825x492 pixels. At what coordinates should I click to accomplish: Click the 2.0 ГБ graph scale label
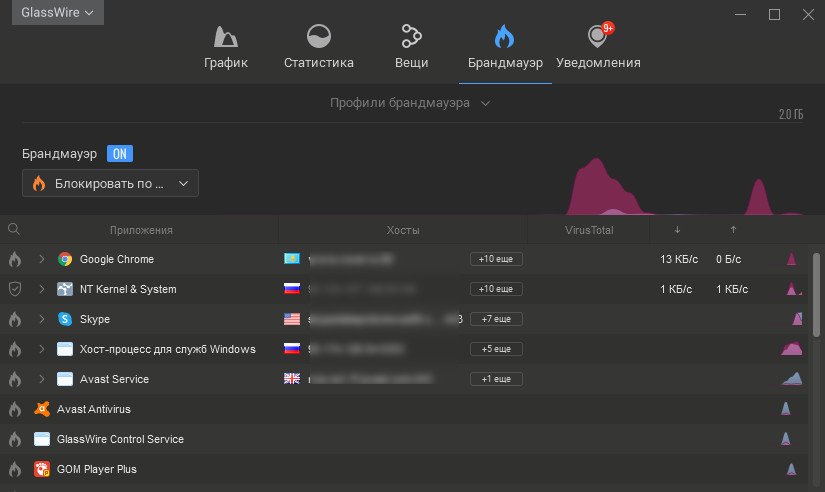click(791, 114)
